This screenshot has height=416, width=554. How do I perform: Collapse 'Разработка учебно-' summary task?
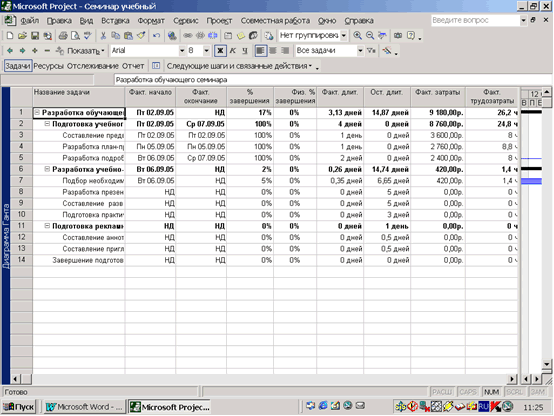pos(47,169)
